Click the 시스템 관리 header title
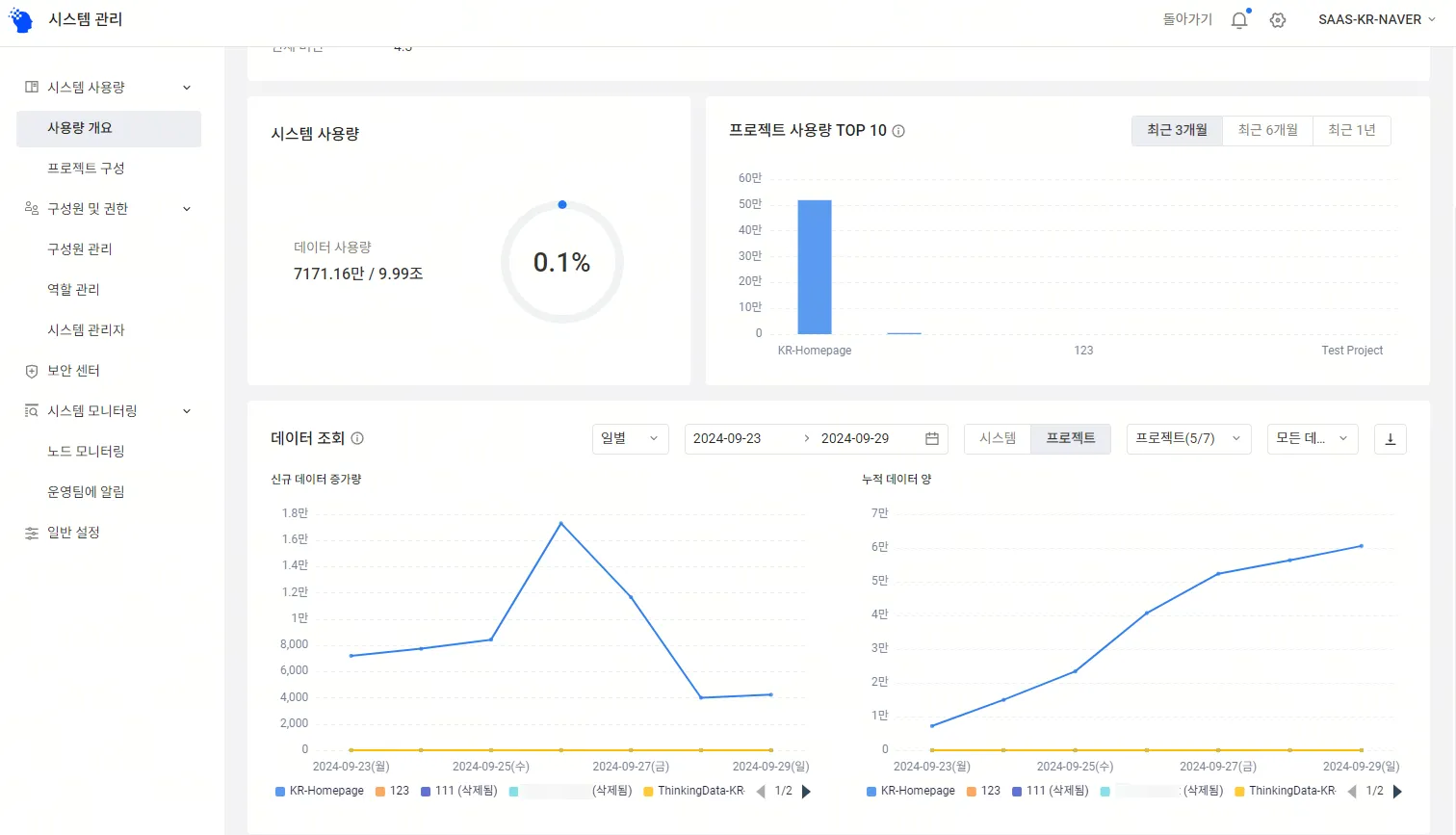Screen dimensions: 1456x835 [86, 20]
